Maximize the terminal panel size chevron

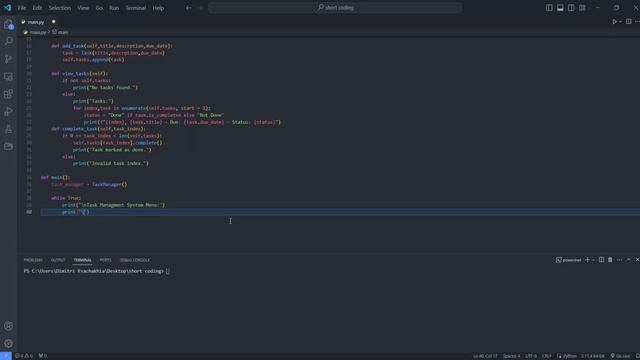click(629, 260)
